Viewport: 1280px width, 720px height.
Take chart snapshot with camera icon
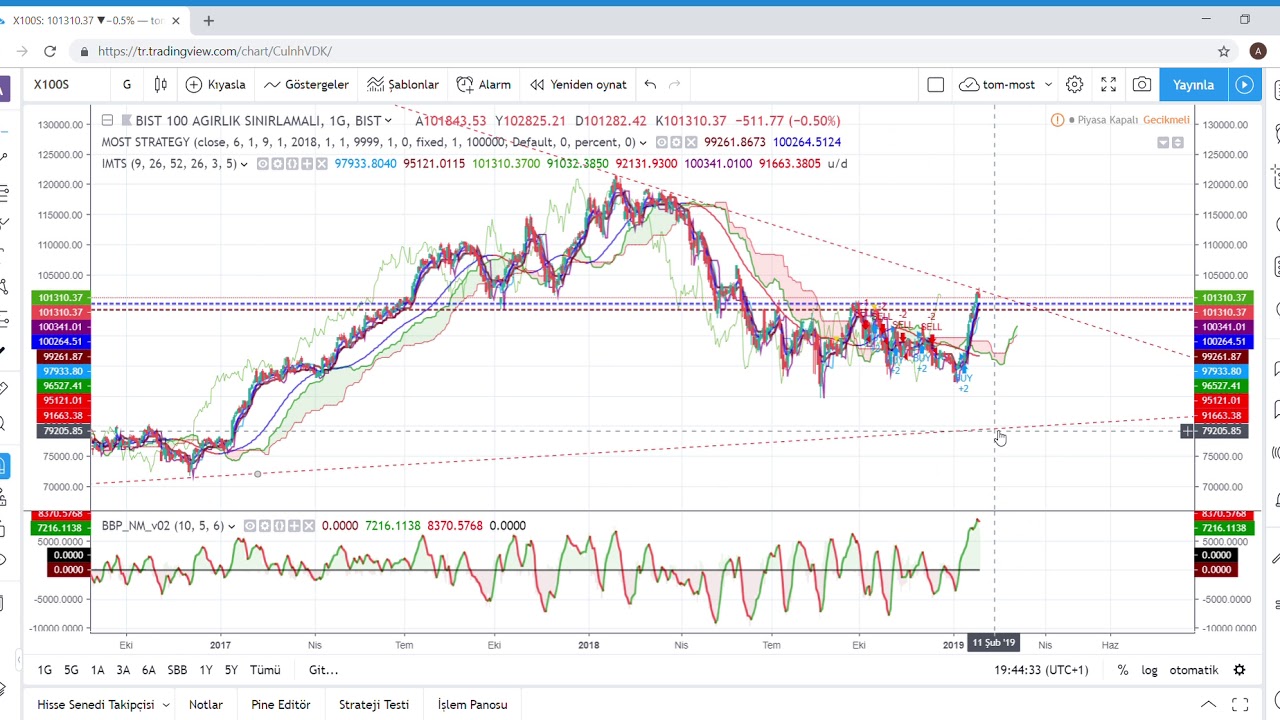[1141, 85]
